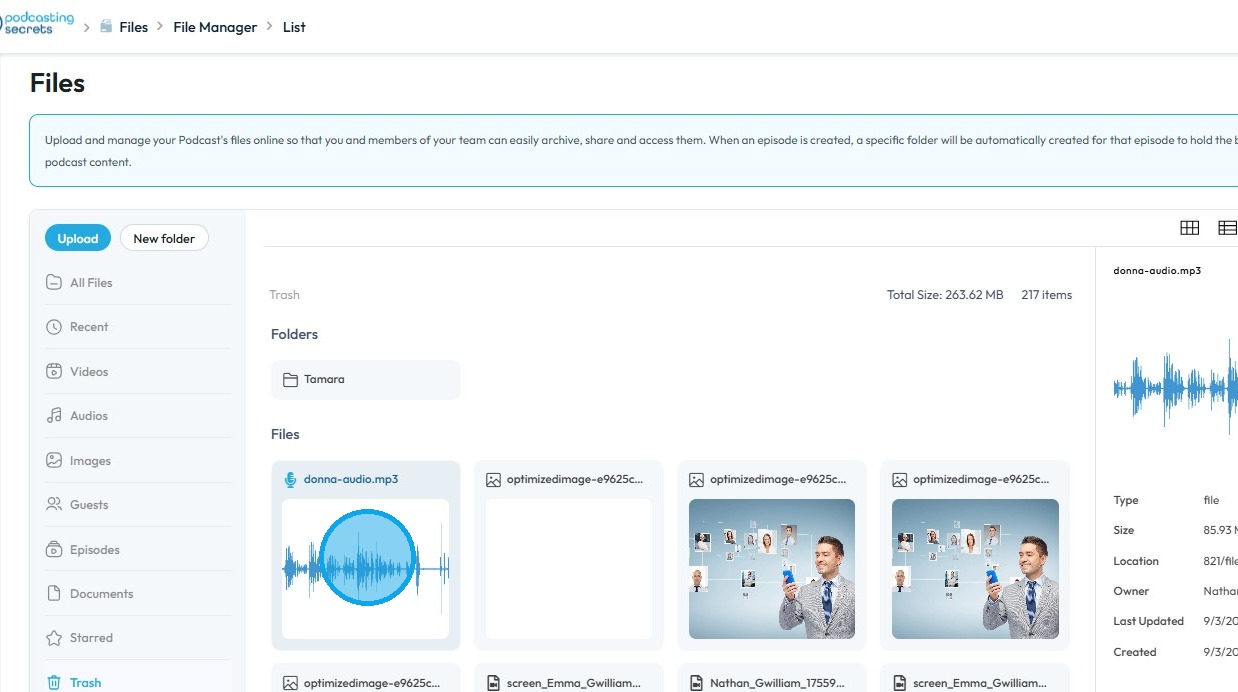Click the Folders section heading
1238x692 pixels.
pyautogui.click(x=294, y=334)
